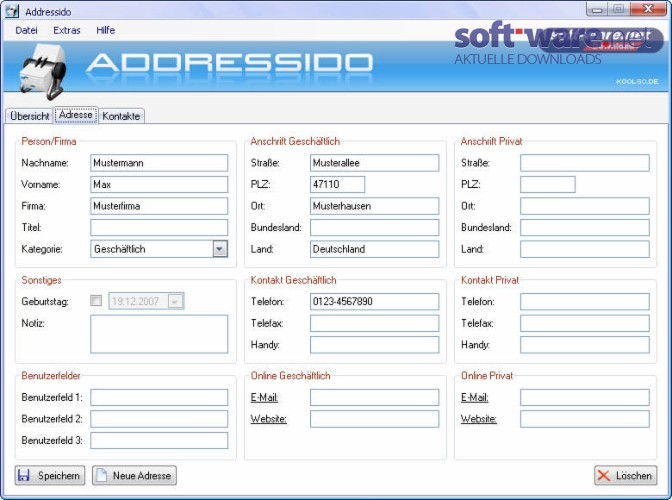
Task: Click the Kontakt Privat Handy field
Action: tap(585, 344)
